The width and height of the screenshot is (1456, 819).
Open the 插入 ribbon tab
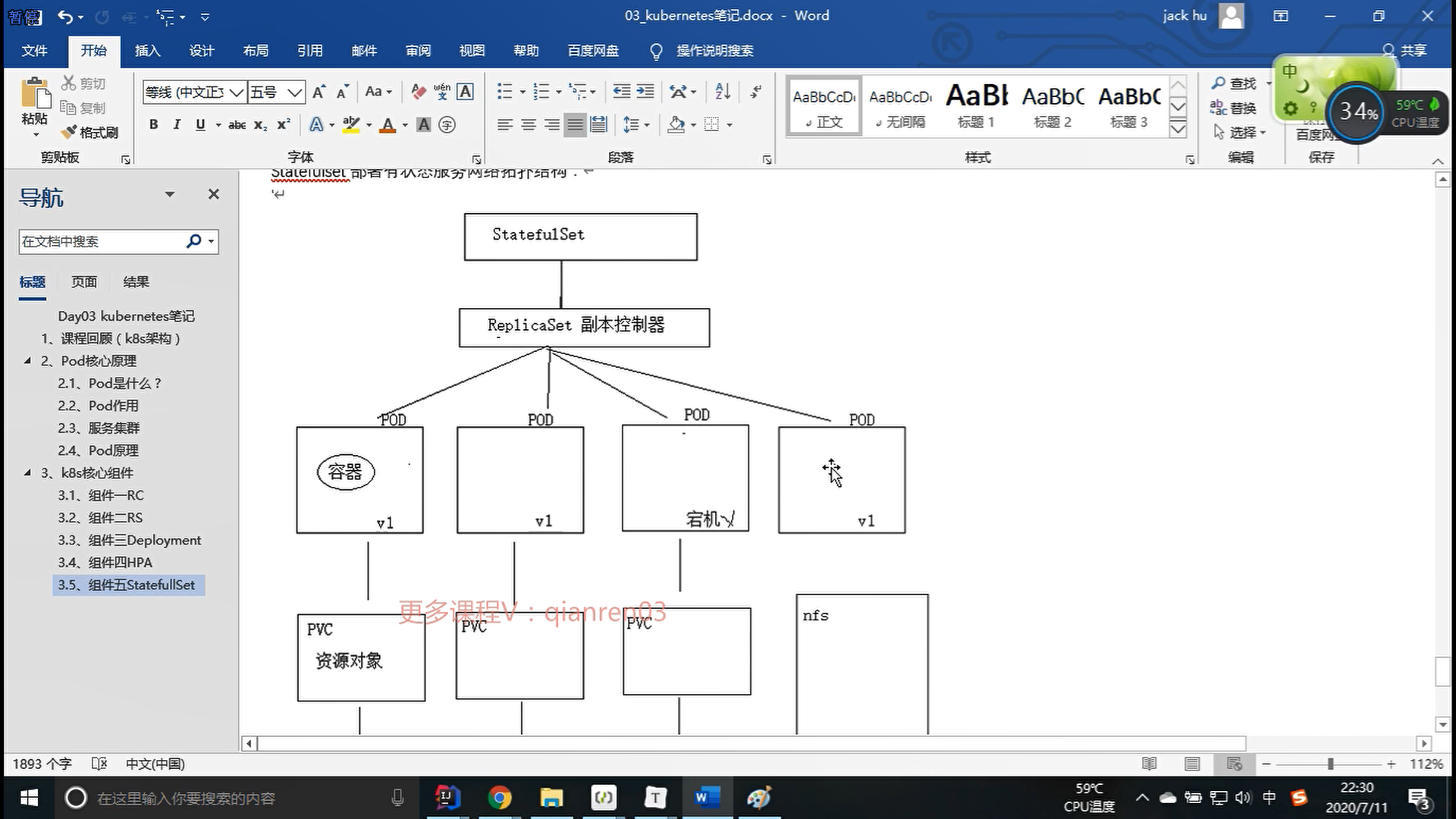(x=147, y=51)
